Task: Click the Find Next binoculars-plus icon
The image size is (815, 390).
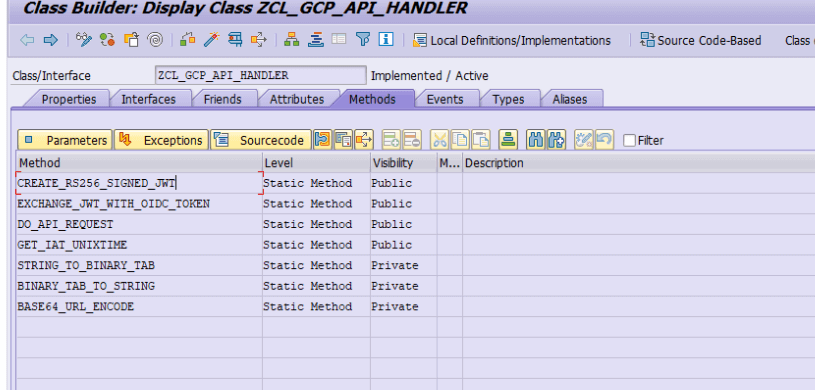Action: coord(556,140)
